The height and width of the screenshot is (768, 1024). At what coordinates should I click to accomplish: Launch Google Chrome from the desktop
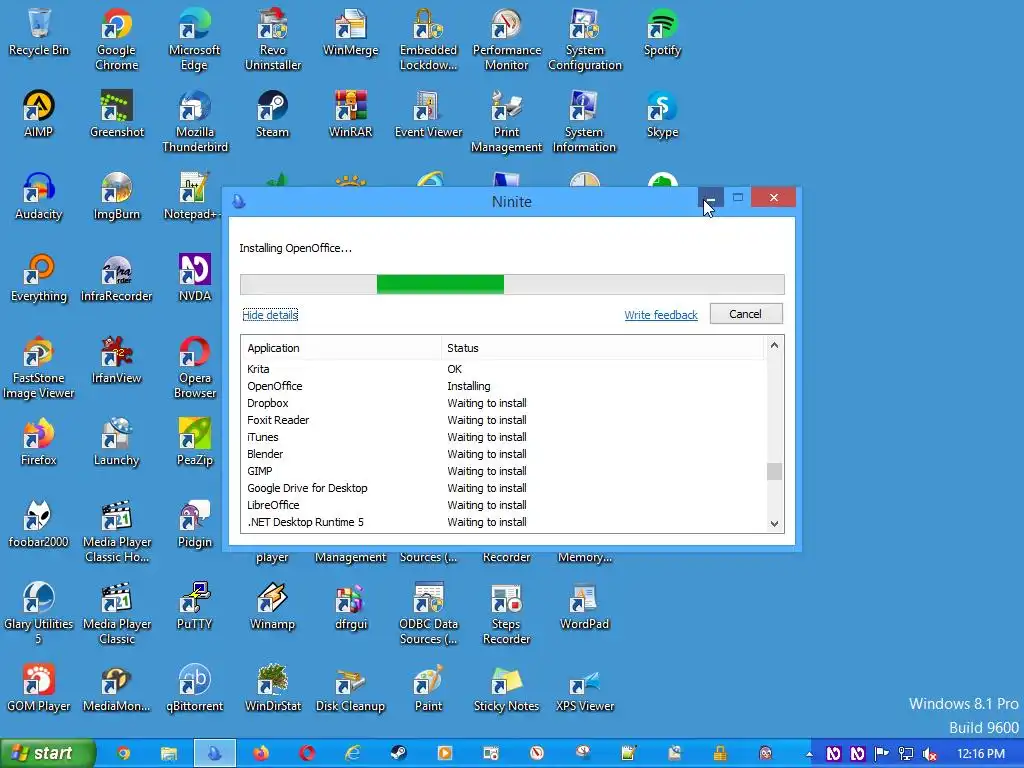(x=116, y=39)
